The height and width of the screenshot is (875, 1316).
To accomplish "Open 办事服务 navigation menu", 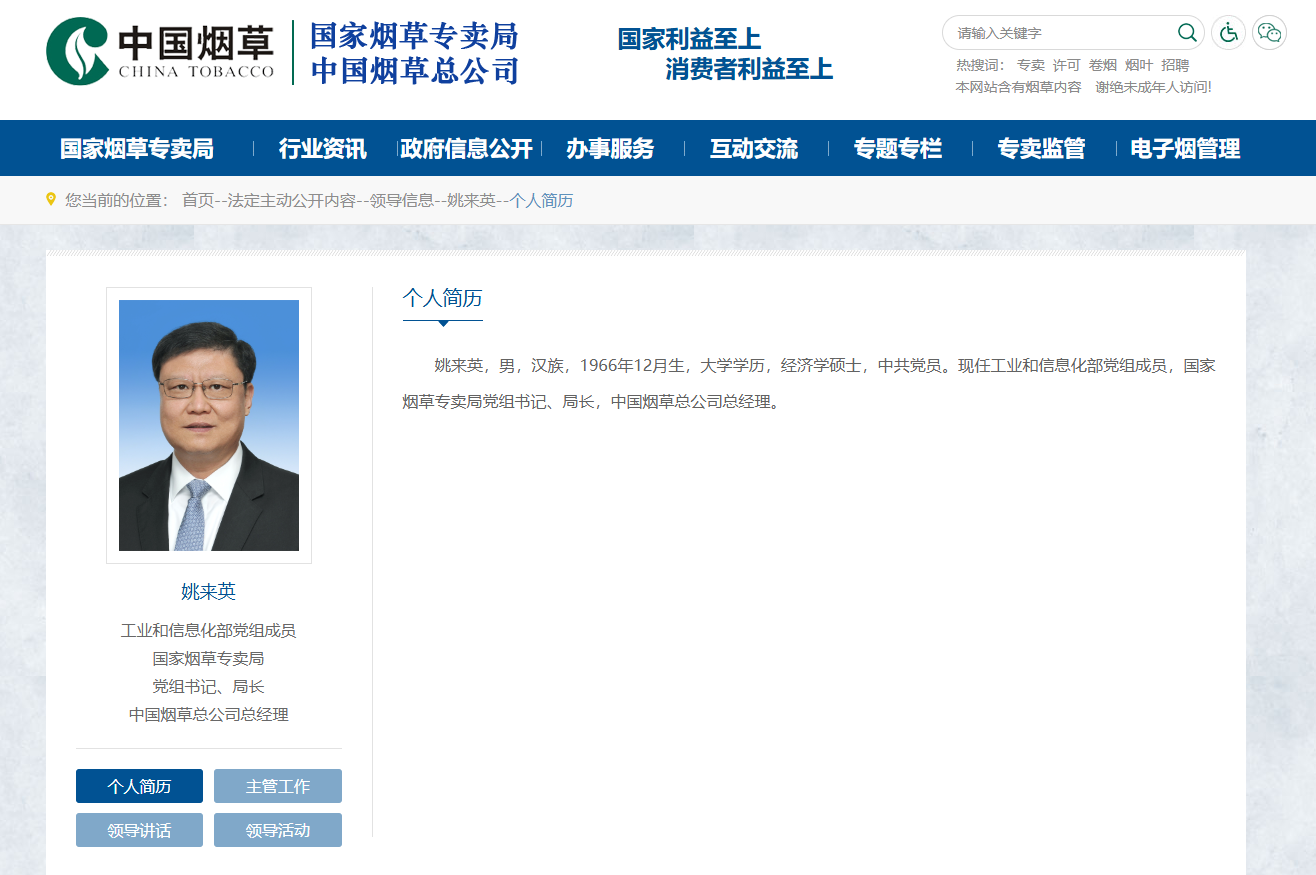I will click(x=610, y=149).
